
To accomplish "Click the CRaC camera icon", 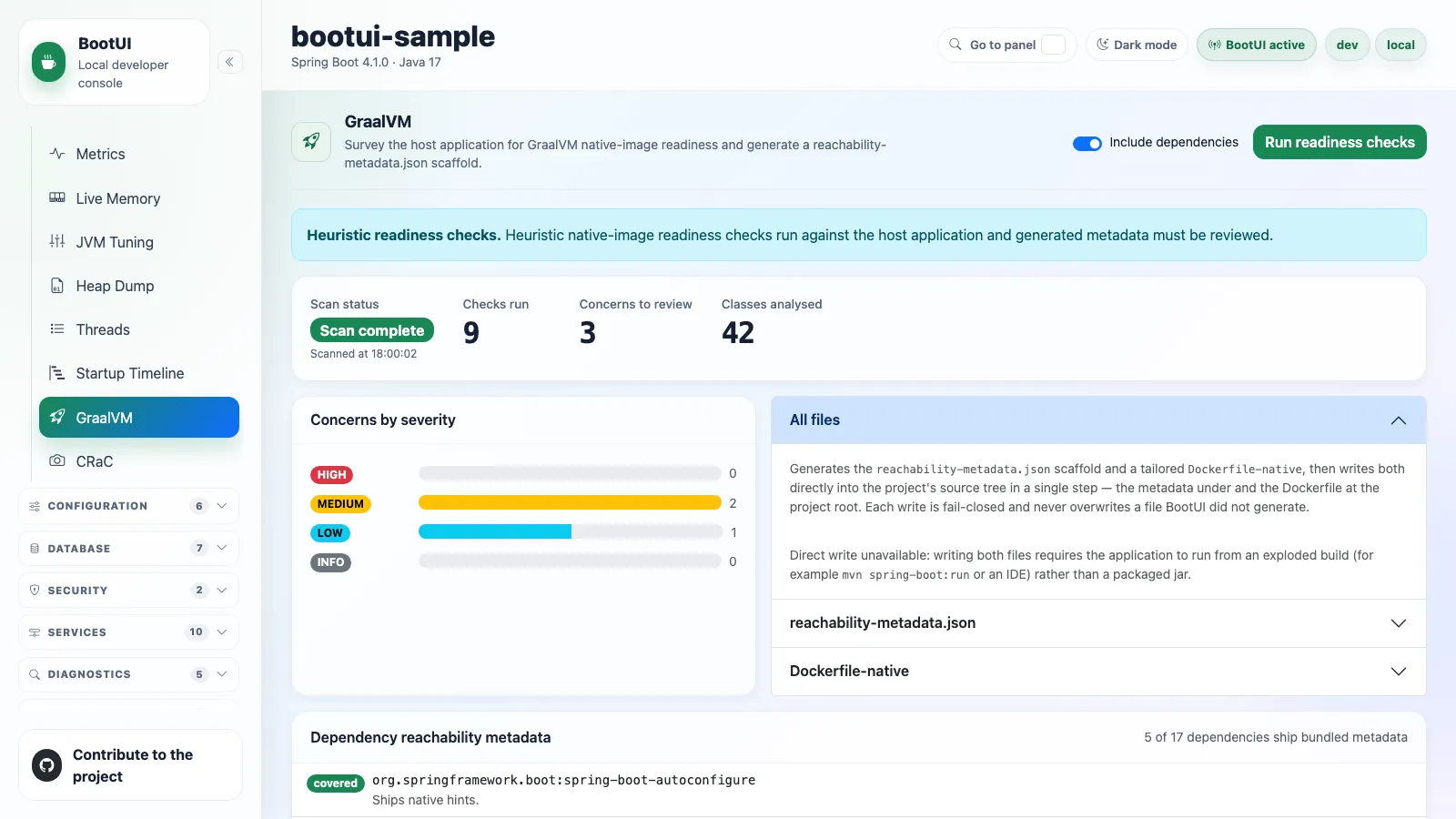I will pos(57,460).
